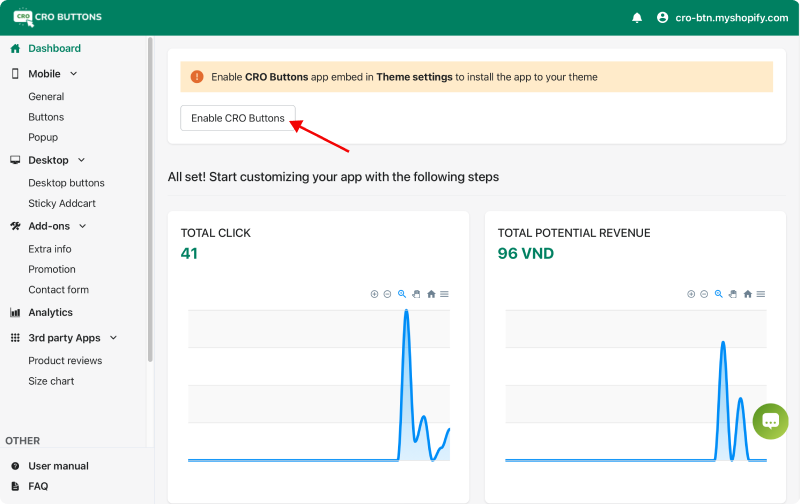Select panning tool on Total Potential Revenue chart

[x=732, y=294]
